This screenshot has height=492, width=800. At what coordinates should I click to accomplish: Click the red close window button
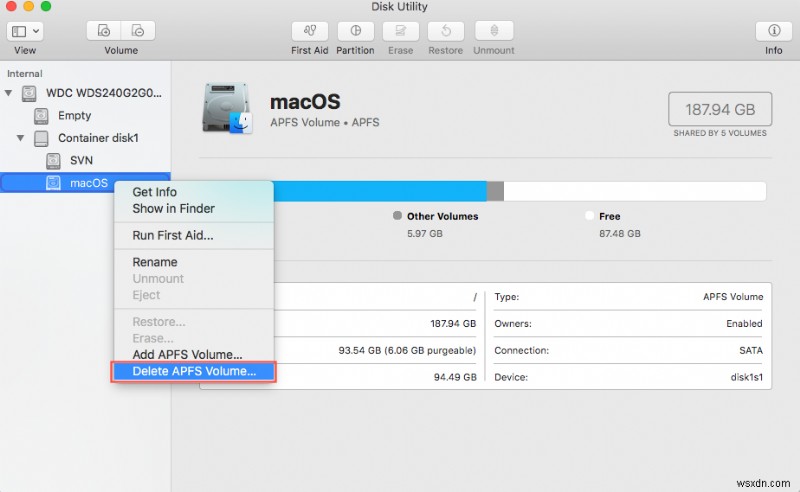(x=11, y=6)
